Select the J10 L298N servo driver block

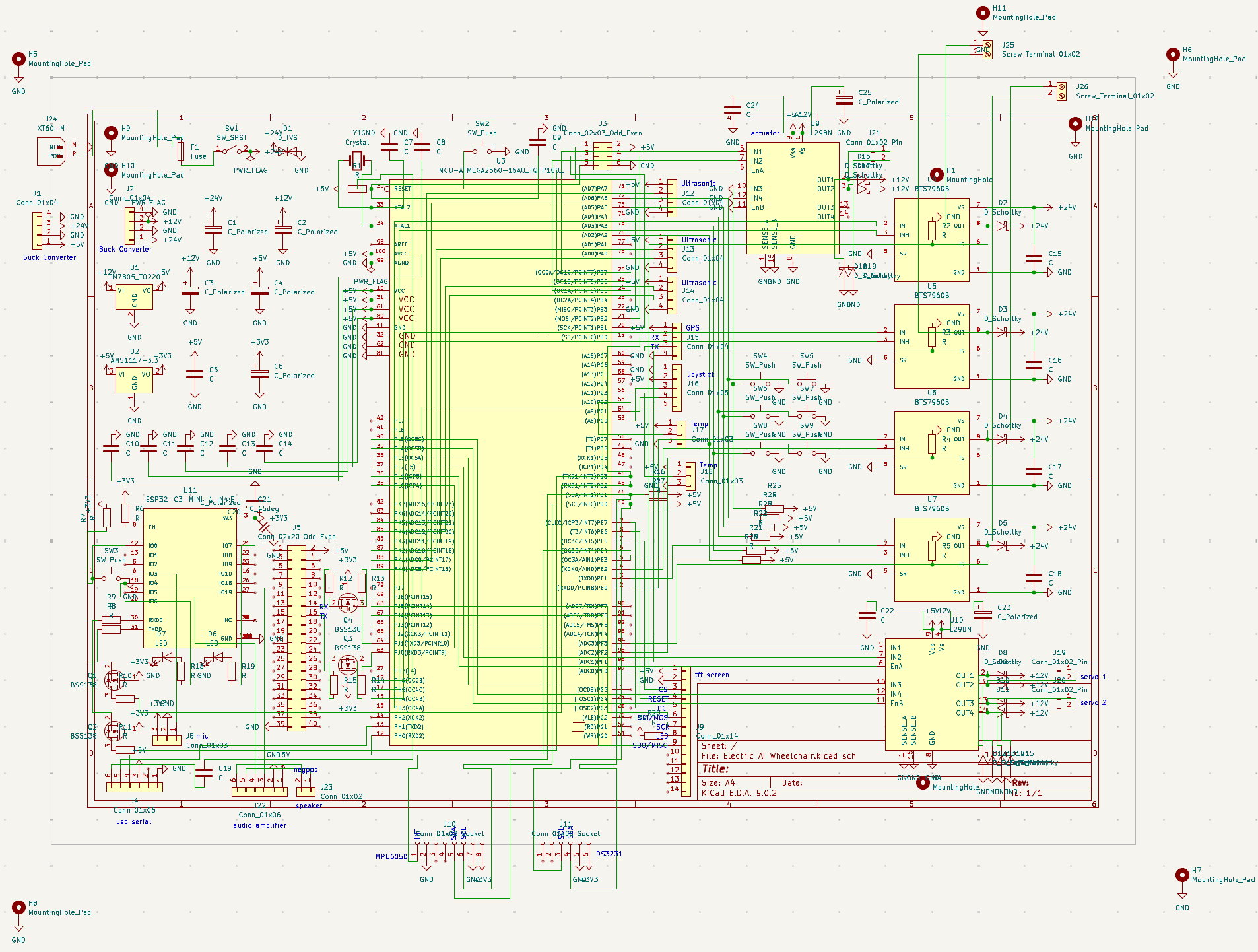931,694
